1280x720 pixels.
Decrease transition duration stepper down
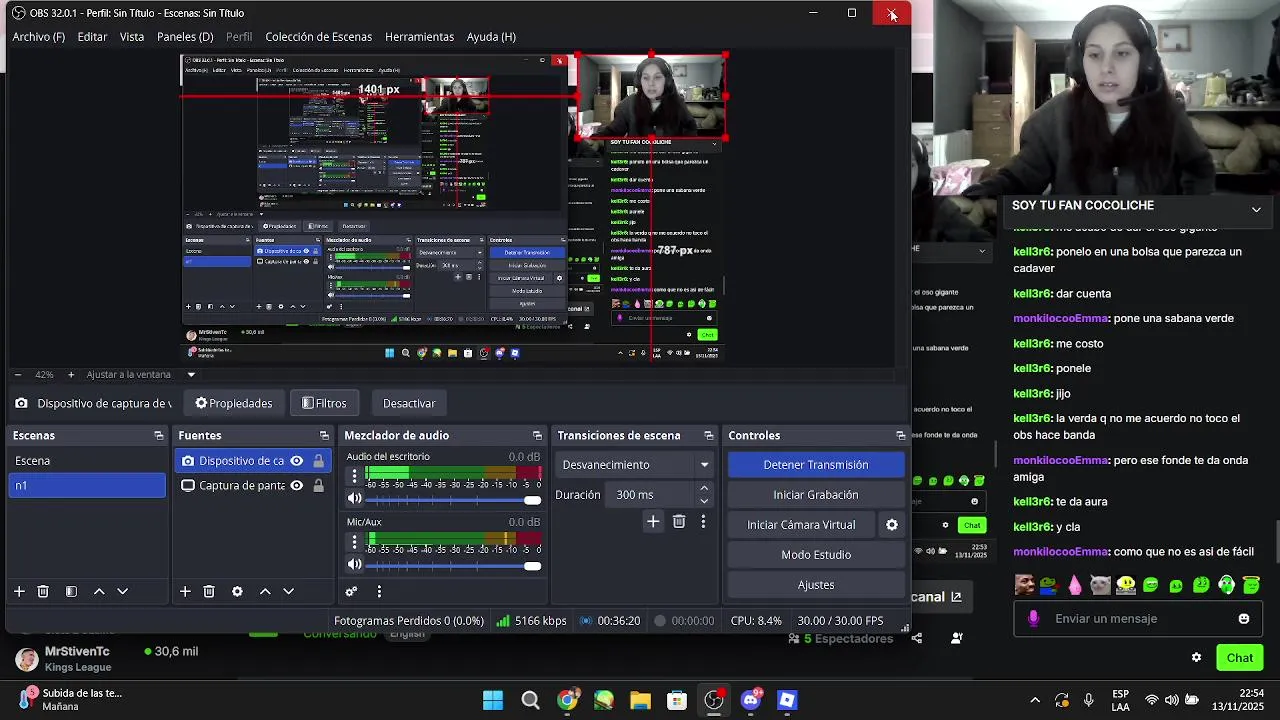click(x=704, y=500)
